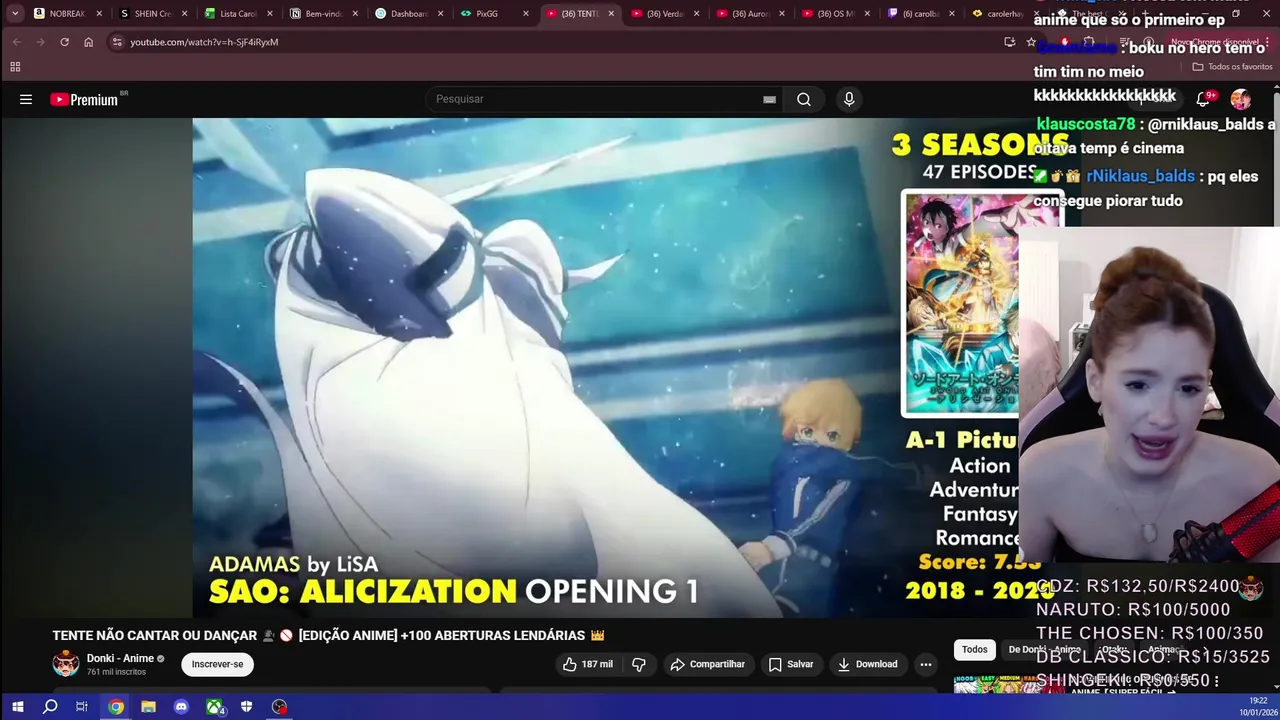Open YouTube notifications bell
1280x720 pixels.
point(1203,98)
